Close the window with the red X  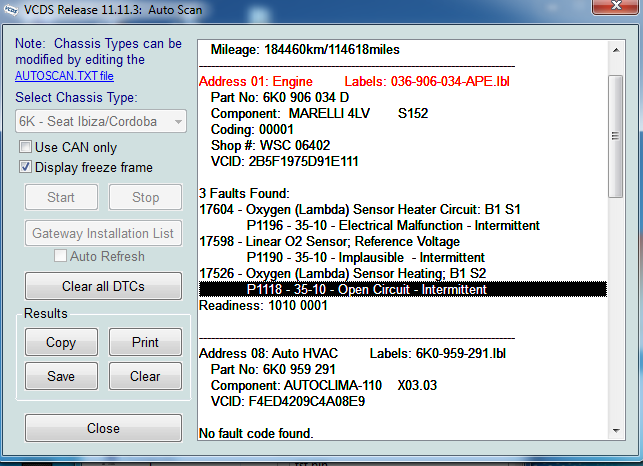click(616, 6)
